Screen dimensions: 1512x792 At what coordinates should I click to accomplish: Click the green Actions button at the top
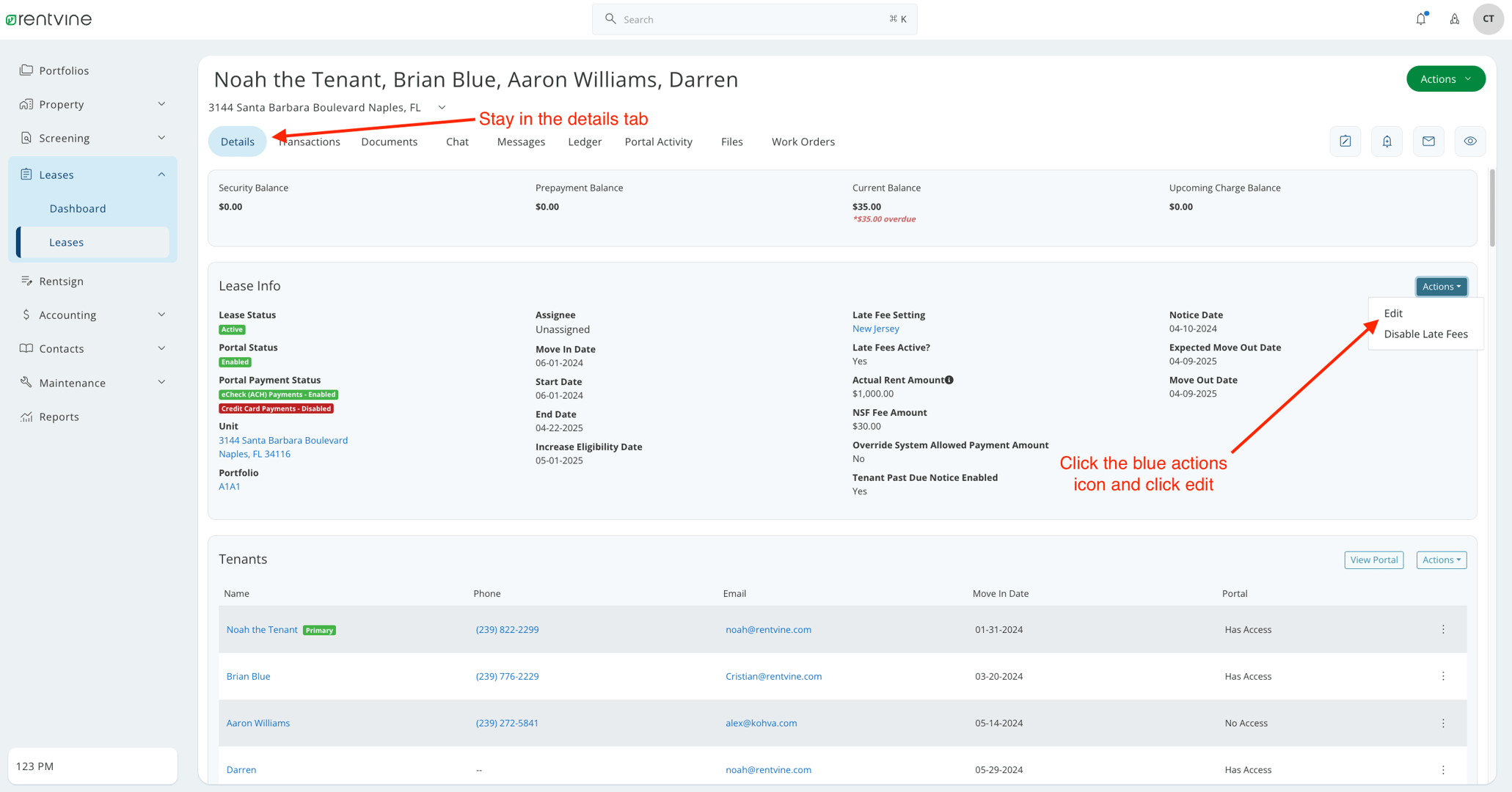coord(1445,78)
